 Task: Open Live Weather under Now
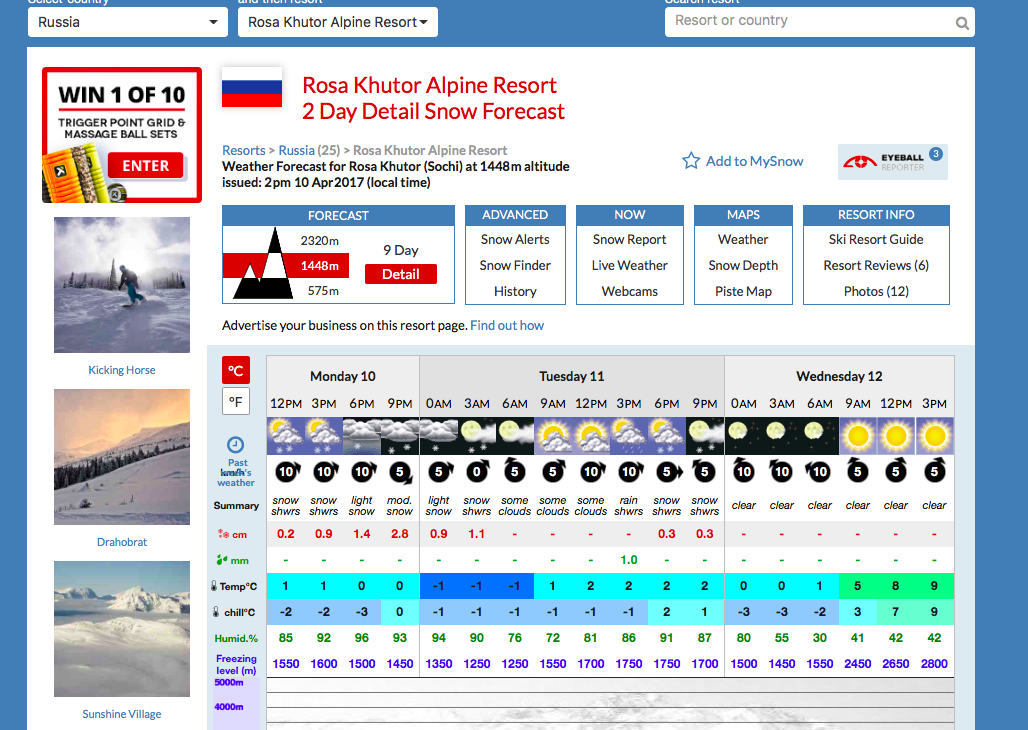coord(629,265)
